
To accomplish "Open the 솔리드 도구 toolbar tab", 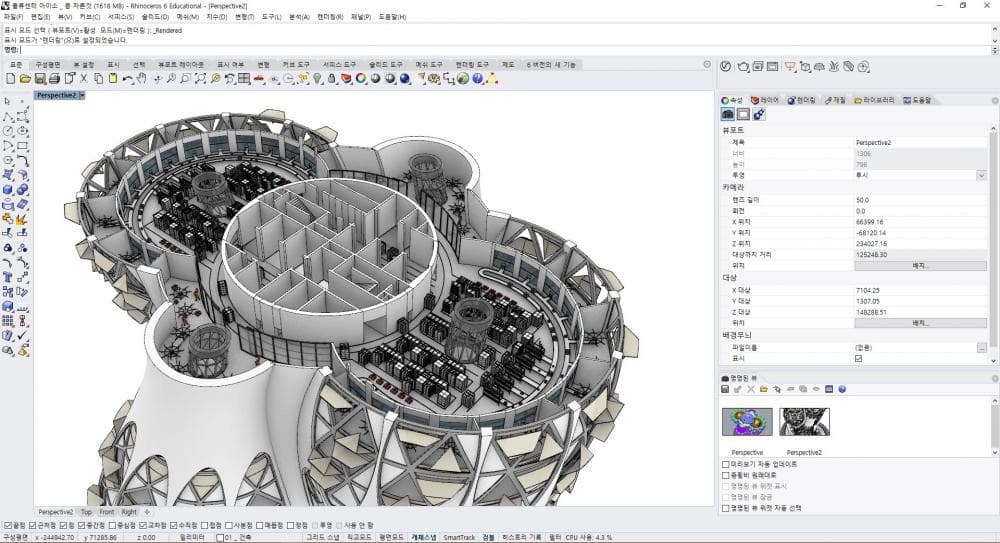I will click(385, 64).
